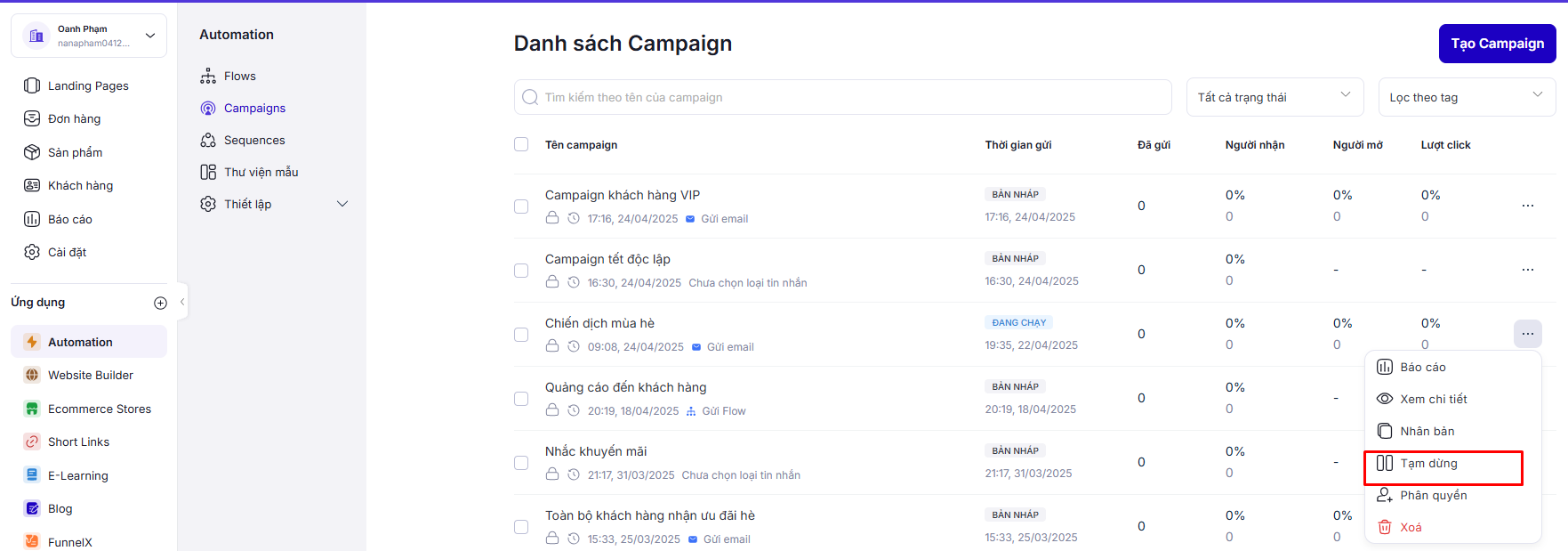Click the Flows icon in Automation menu
The width and height of the screenshot is (1568, 551).
pos(208,76)
